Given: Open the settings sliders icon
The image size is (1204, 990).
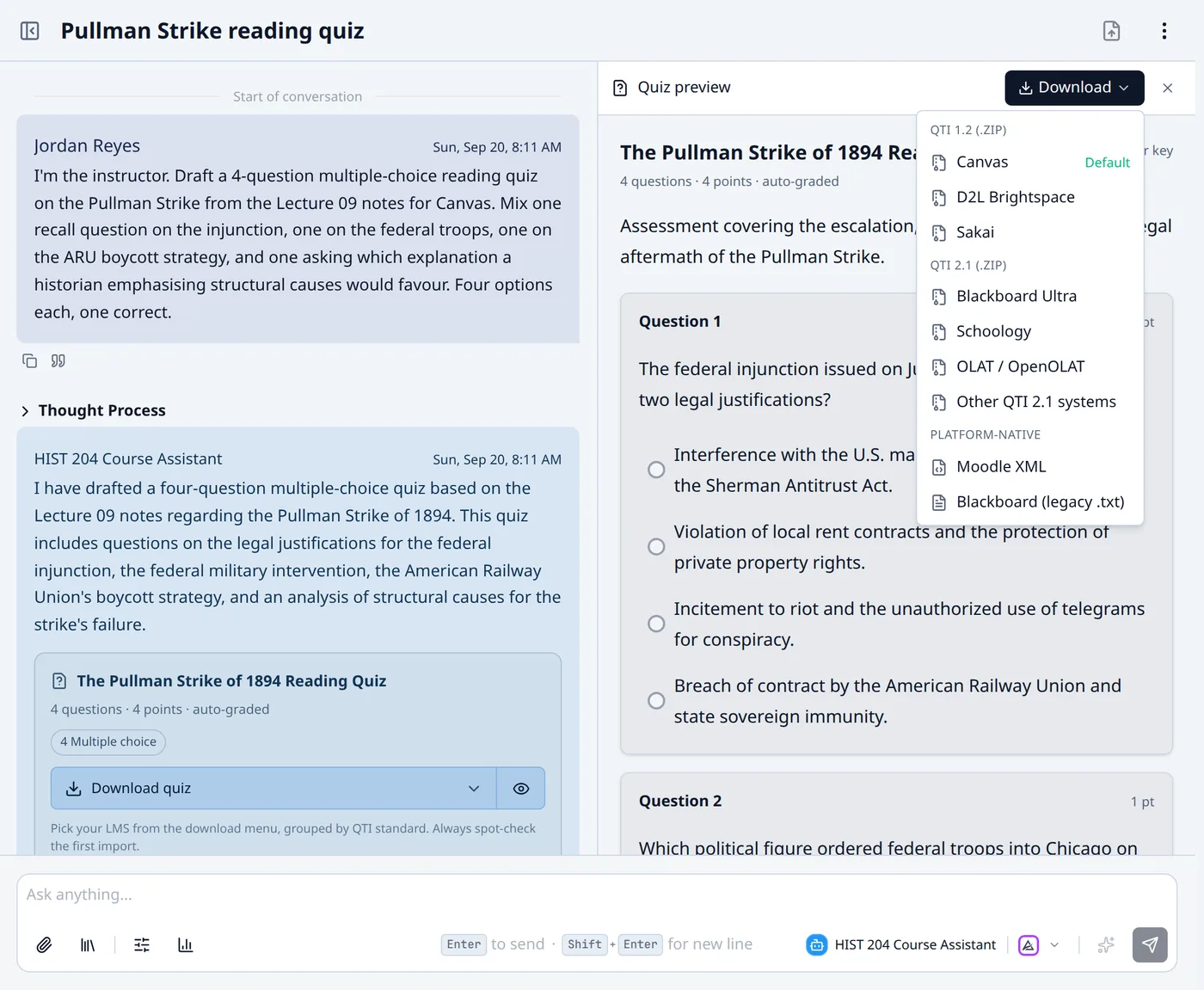Looking at the screenshot, I should 142,945.
